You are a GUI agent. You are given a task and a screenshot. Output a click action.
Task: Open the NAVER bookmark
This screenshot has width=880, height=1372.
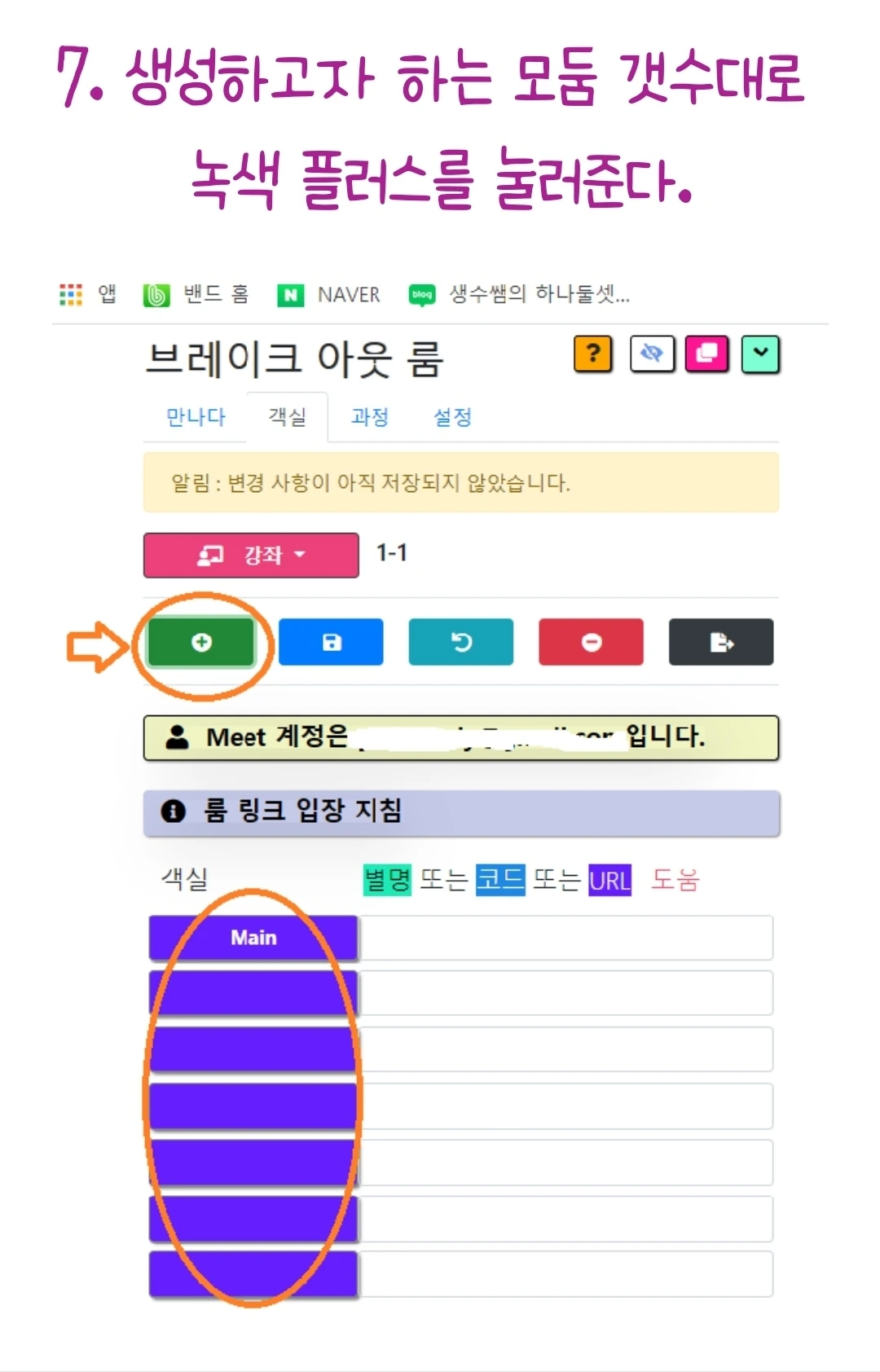point(329,294)
